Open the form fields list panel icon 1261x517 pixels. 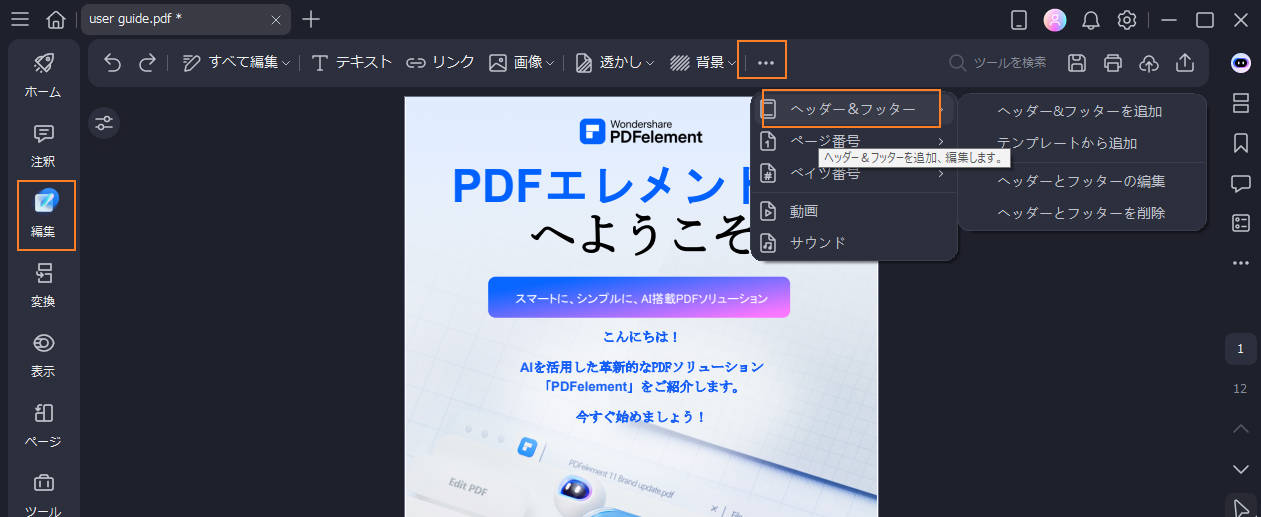(x=1241, y=223)
